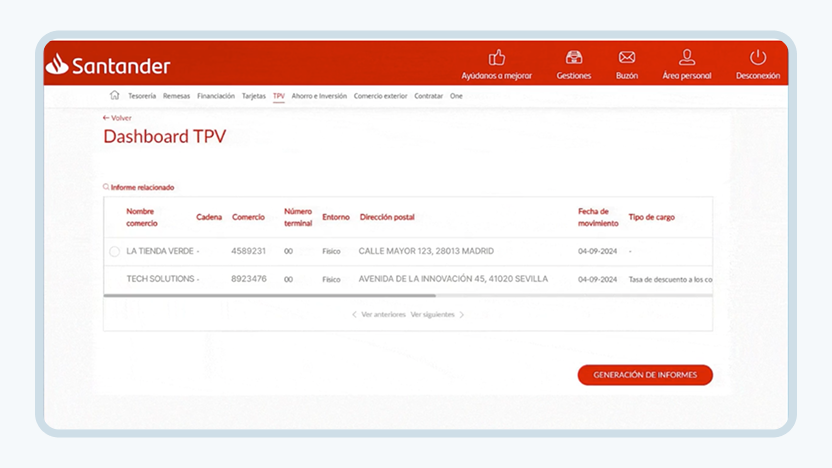Click address AVENIDA DE LA INNOVACIÓN 45

[x=453, y=279]
